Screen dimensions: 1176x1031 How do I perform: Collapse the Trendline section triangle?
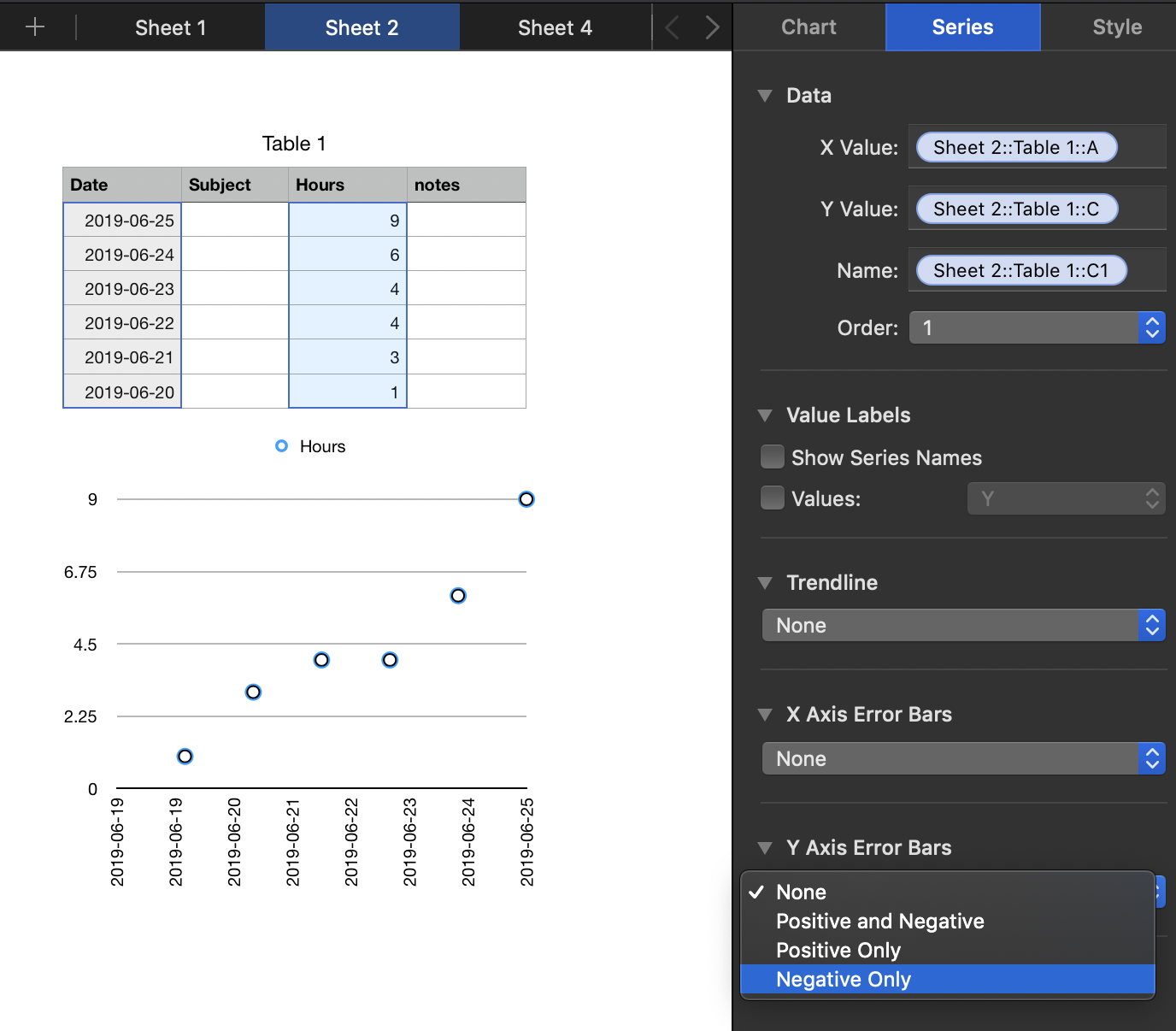[x=765, y=583]
